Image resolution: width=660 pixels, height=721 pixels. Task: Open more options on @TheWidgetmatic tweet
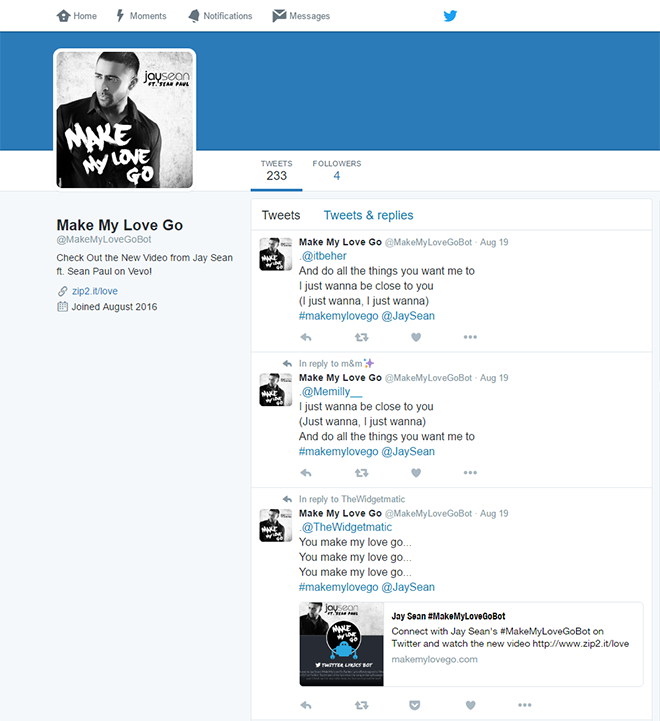click(524, 704)
